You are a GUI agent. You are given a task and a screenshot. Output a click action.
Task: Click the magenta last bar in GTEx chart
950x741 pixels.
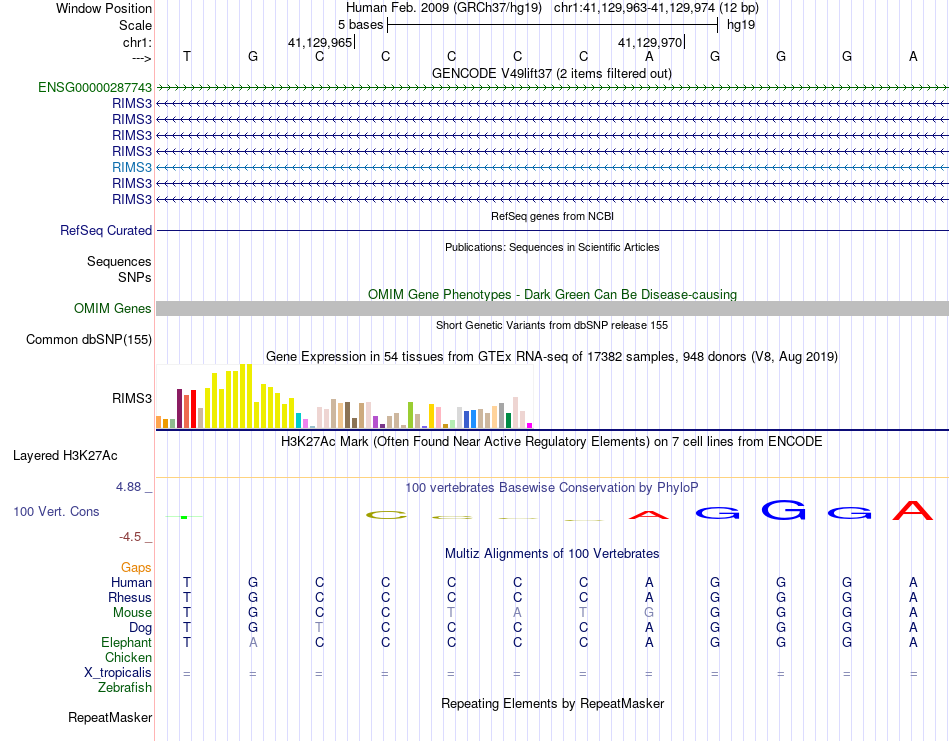coord(530,425)
